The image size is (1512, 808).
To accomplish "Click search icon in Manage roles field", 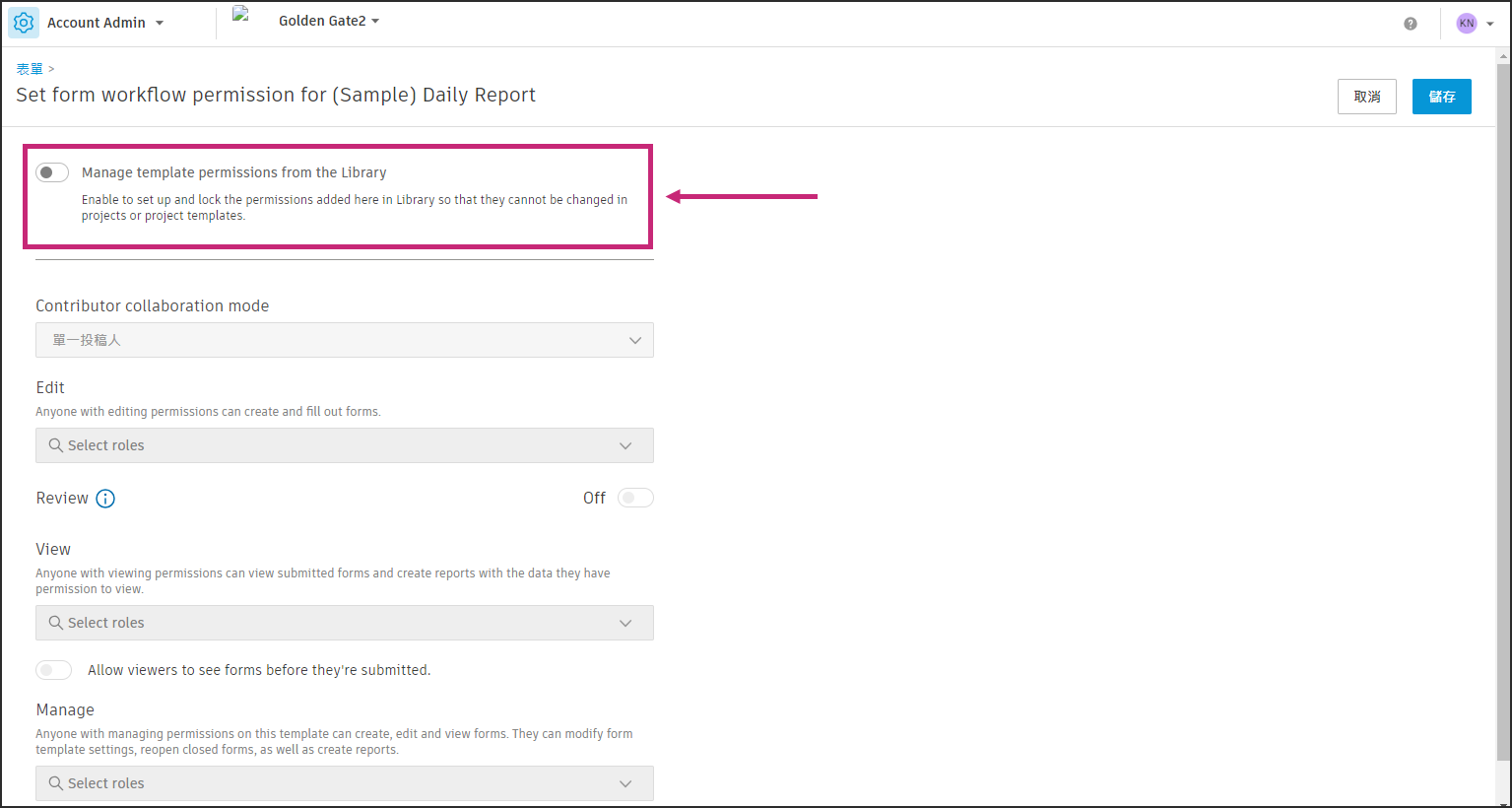I will pos(56,783).
